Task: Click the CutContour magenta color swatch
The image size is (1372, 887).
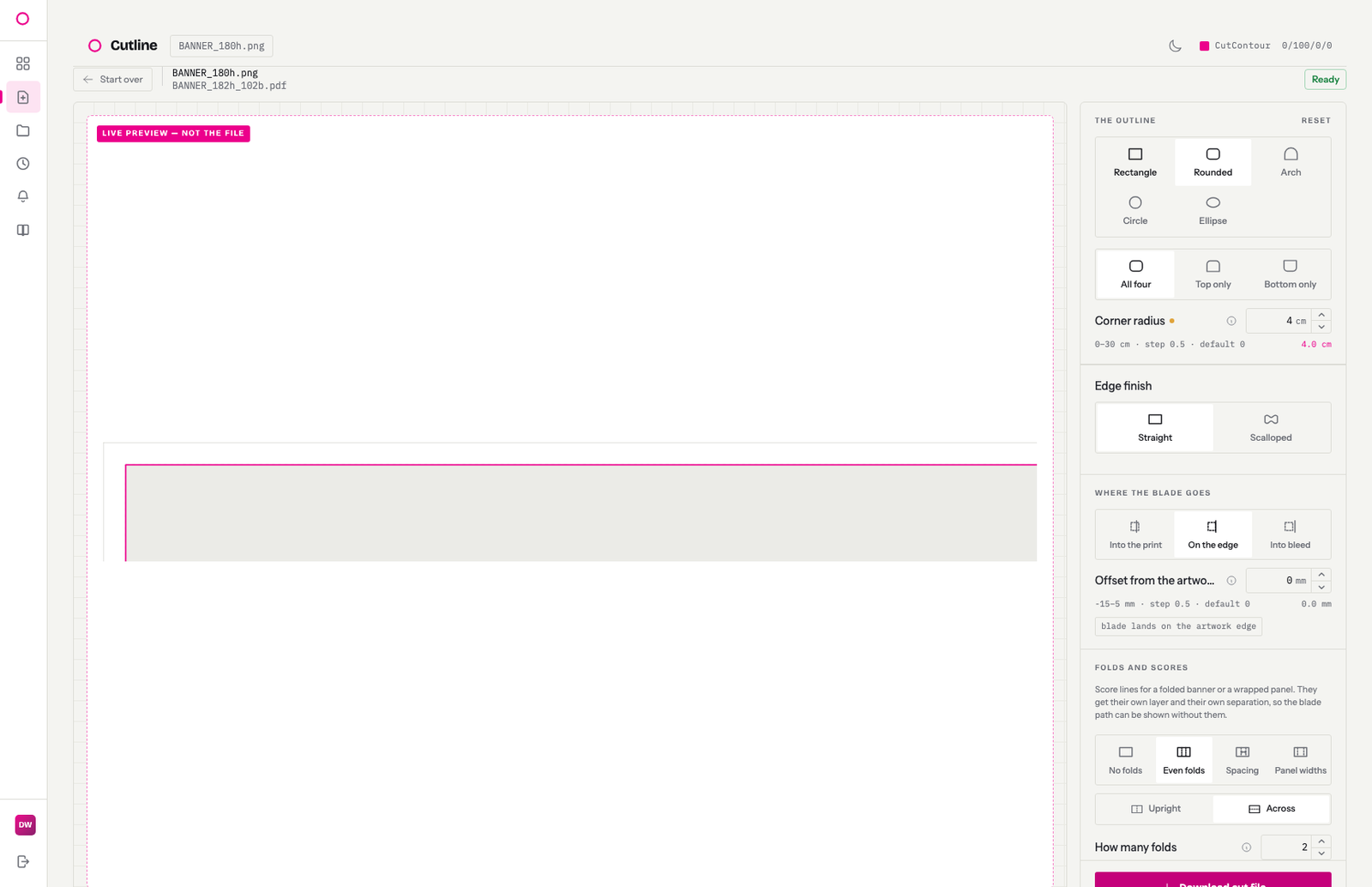Action: pos(1204,45)
